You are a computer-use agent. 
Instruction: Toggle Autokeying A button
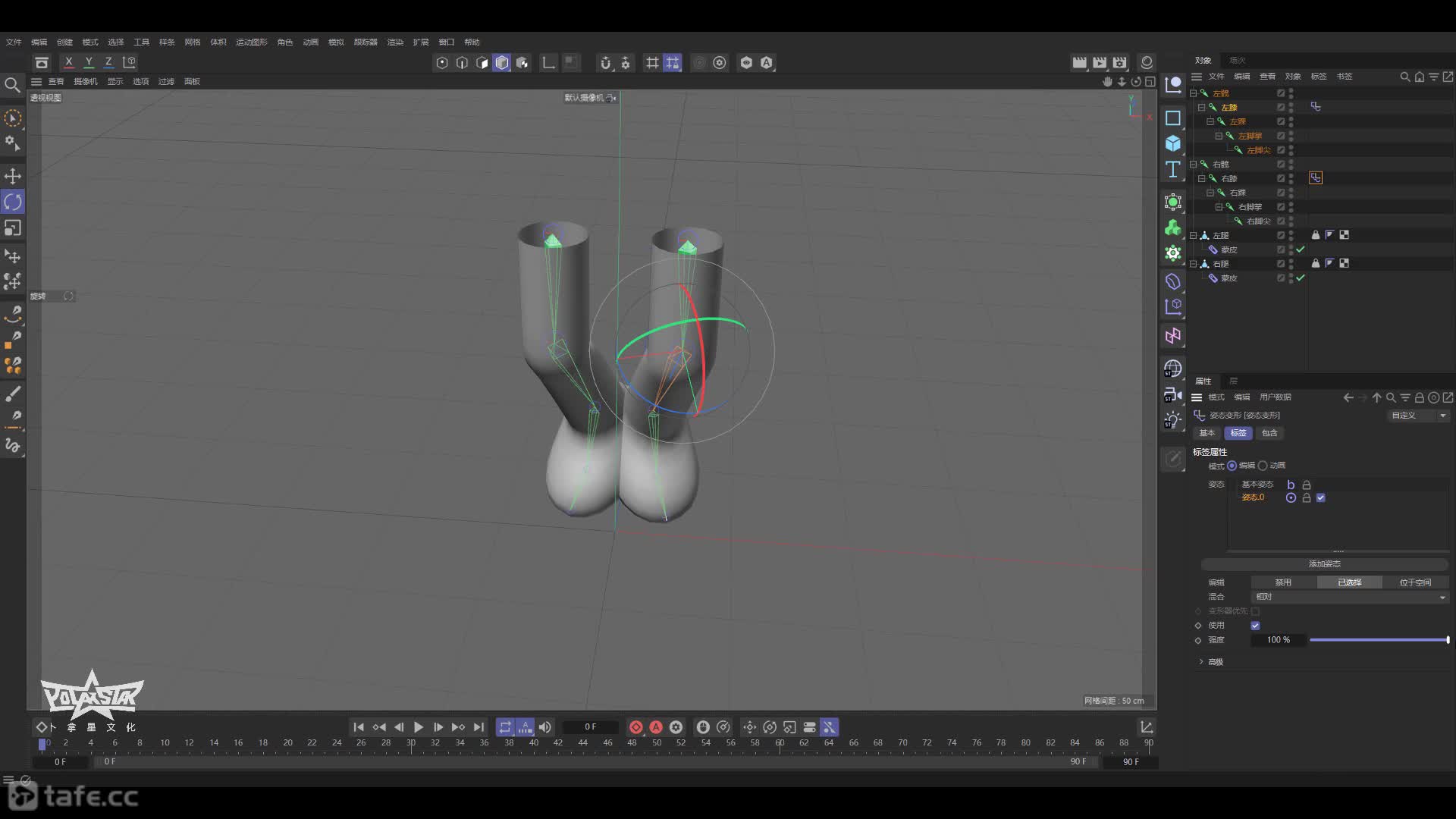[x=656, y=727]
